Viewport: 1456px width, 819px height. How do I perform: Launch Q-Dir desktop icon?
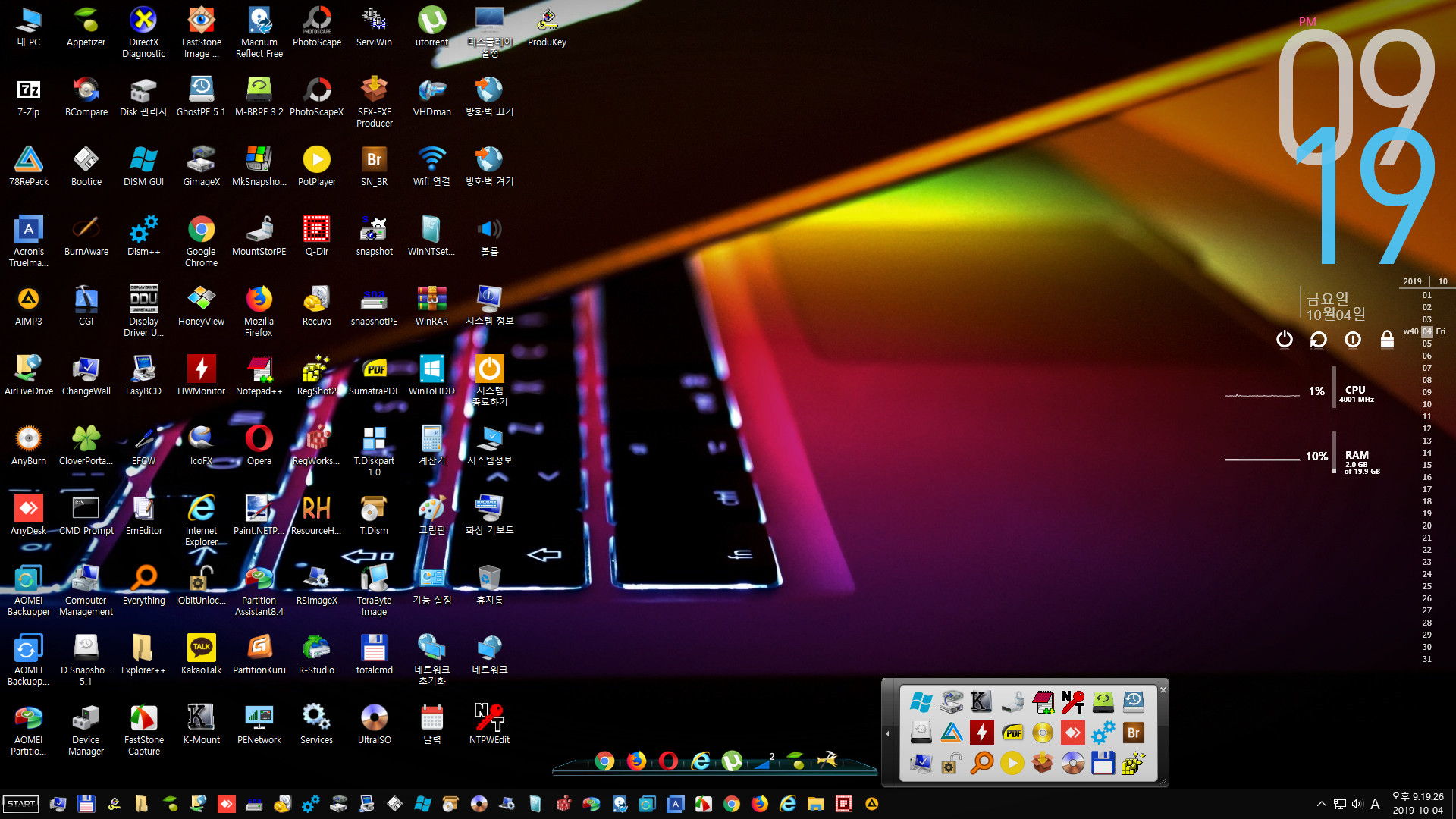[316, 237]
